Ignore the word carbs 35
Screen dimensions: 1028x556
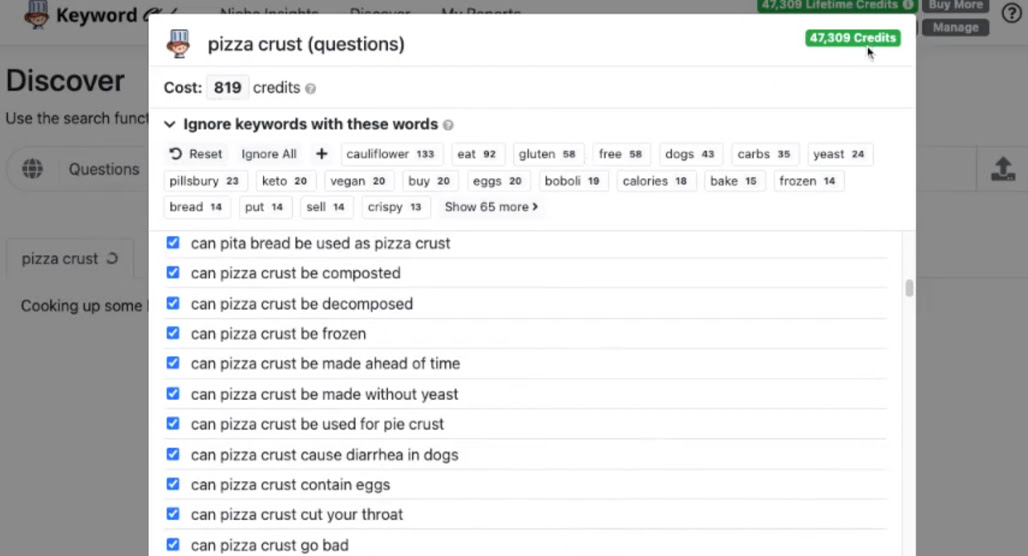(x=764, y=154)
